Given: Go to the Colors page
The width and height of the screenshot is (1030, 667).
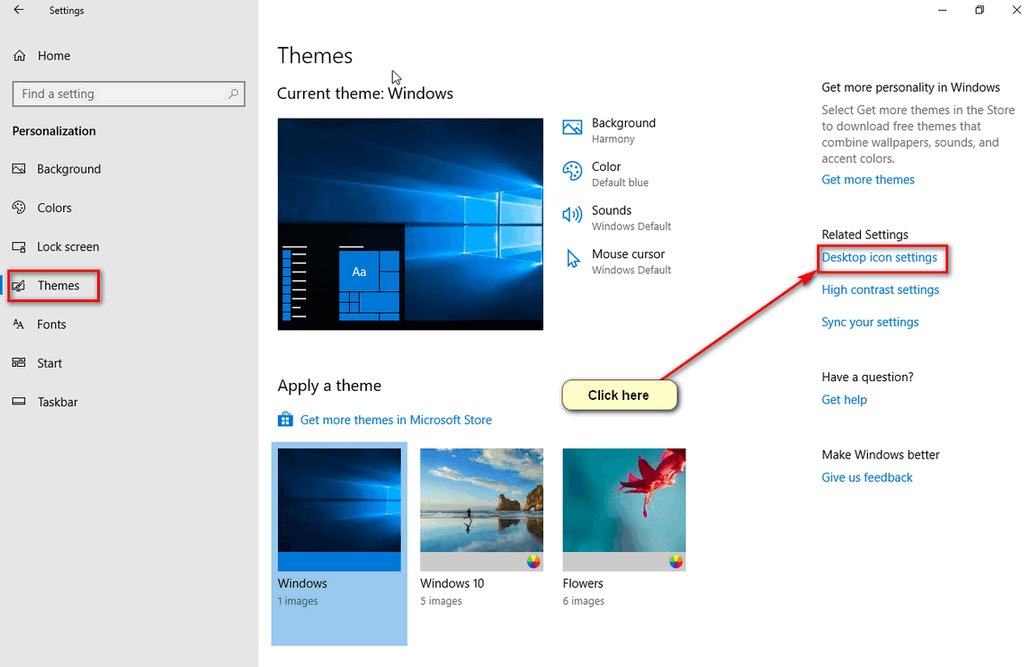Looking at the screenshot, I should [55, 208].
